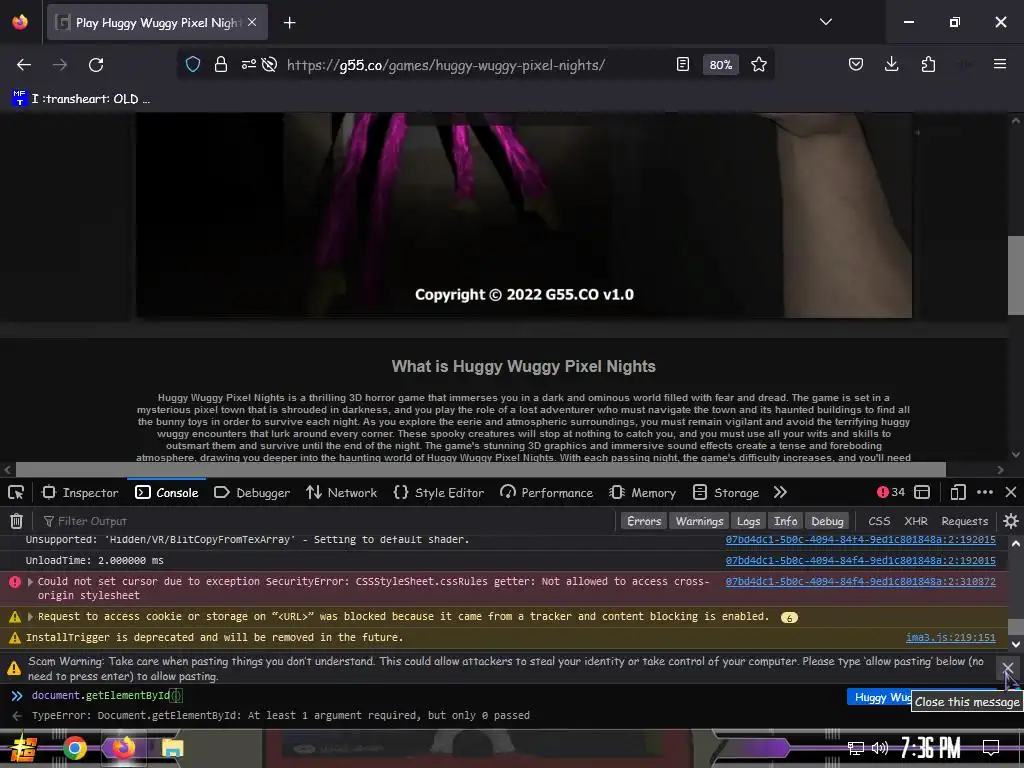Clear console output with trash icon
1024x768 pixels.
[x=16, y=521]
